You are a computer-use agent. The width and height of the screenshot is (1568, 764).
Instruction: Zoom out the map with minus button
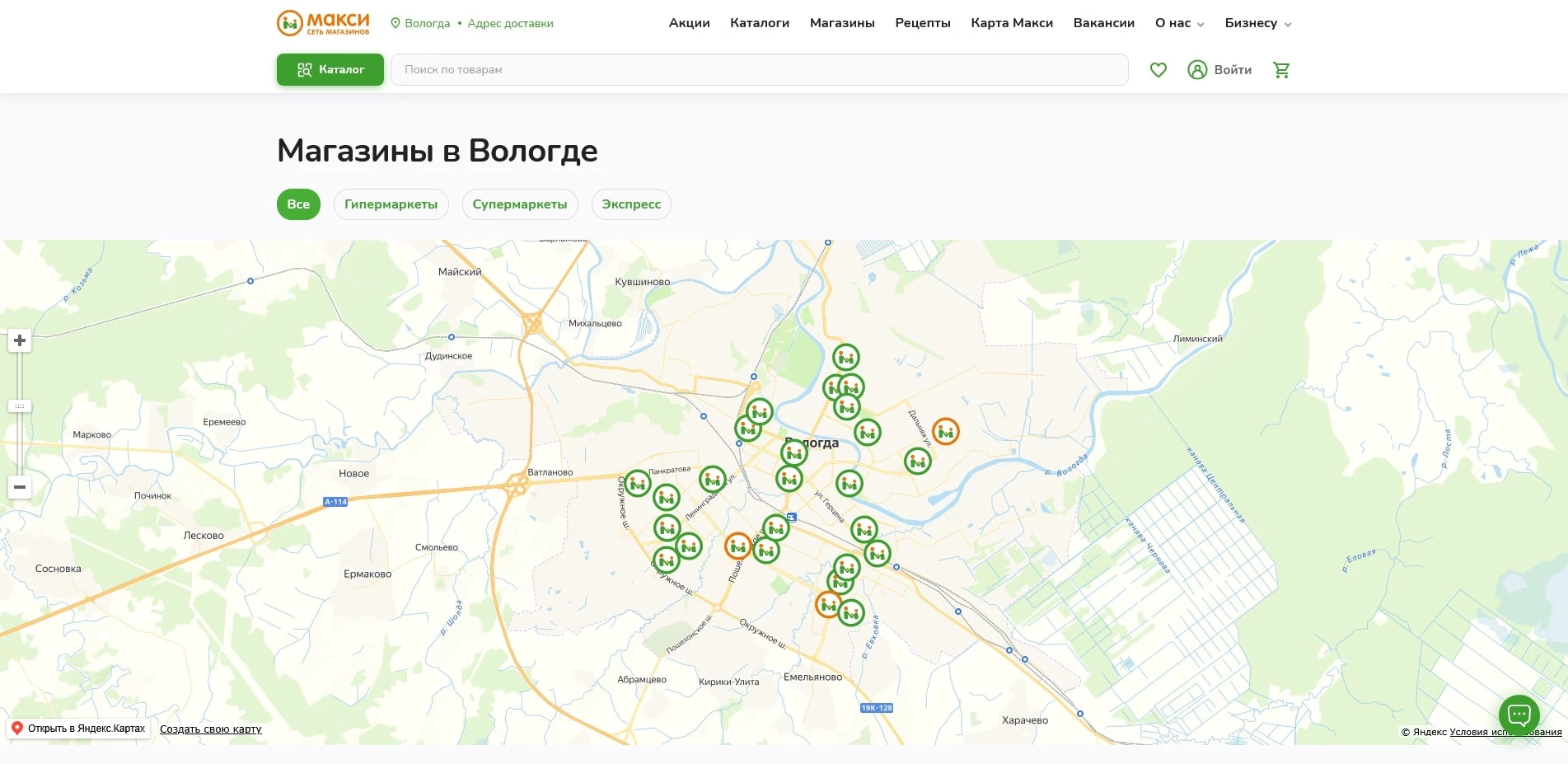[20, 487]
